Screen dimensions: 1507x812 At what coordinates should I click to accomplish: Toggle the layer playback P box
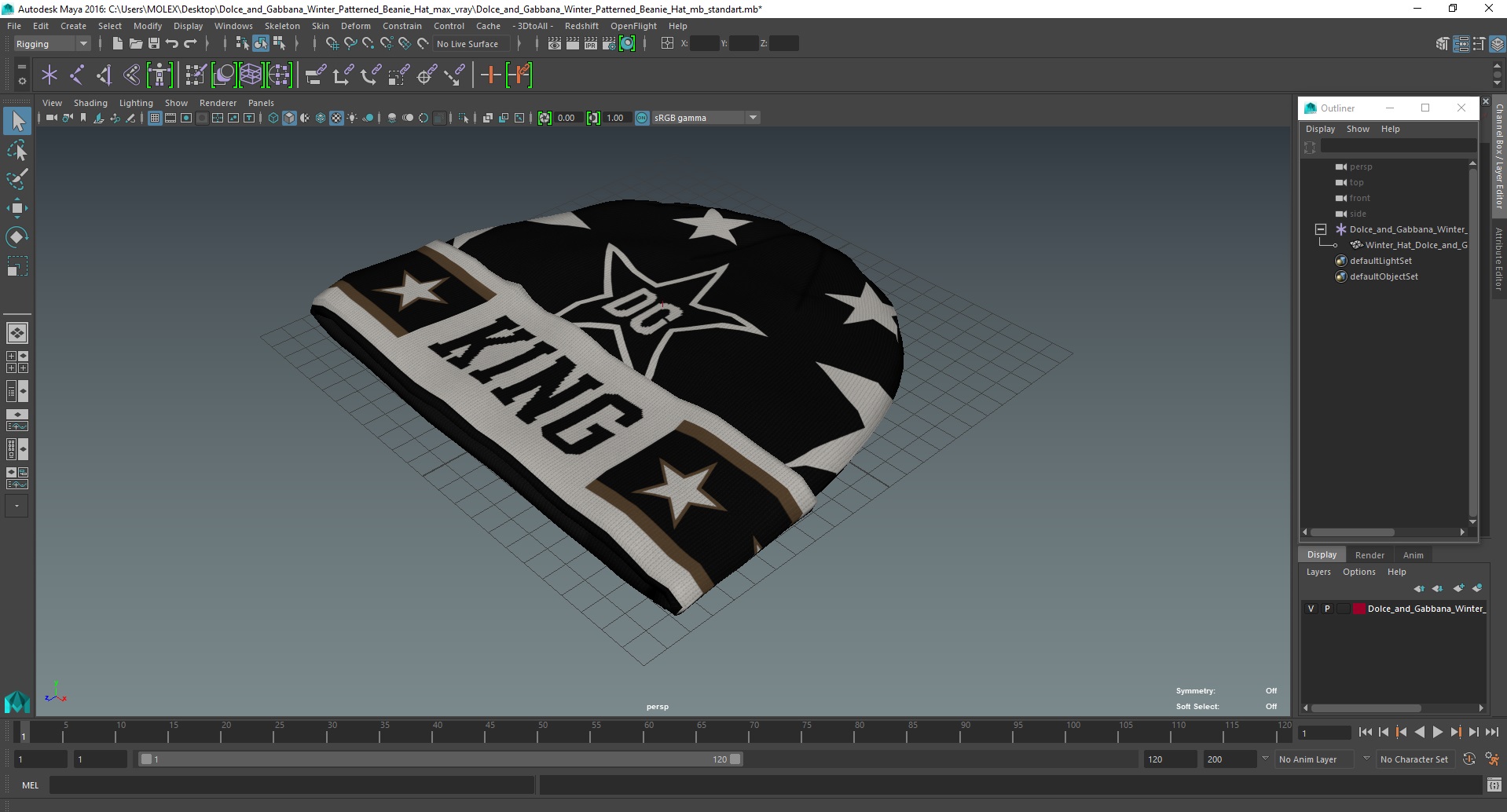click(x=1327, y=609)
